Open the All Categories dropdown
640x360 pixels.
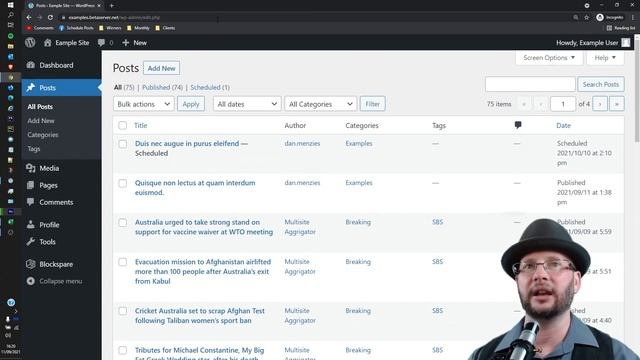(x=320, y=104)
